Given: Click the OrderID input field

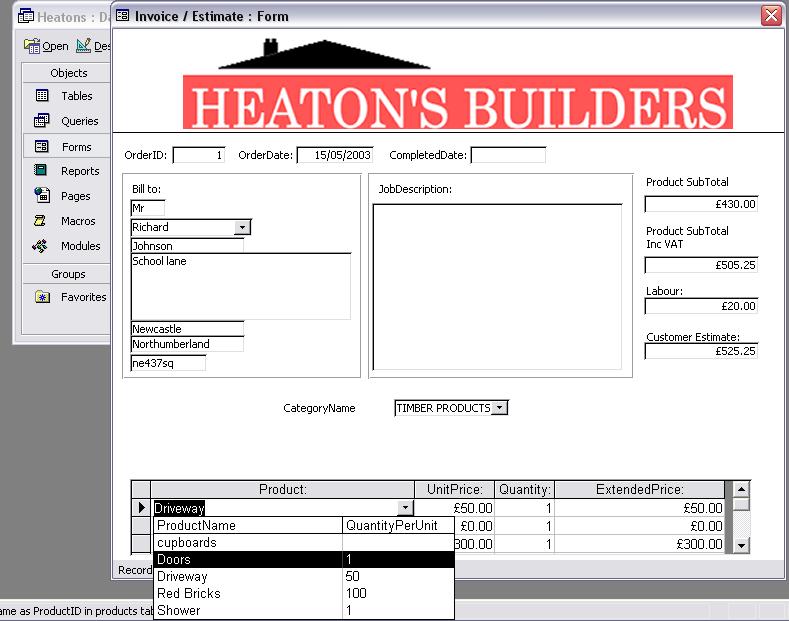Looking at the screenshot, I should tap(198, 155).
